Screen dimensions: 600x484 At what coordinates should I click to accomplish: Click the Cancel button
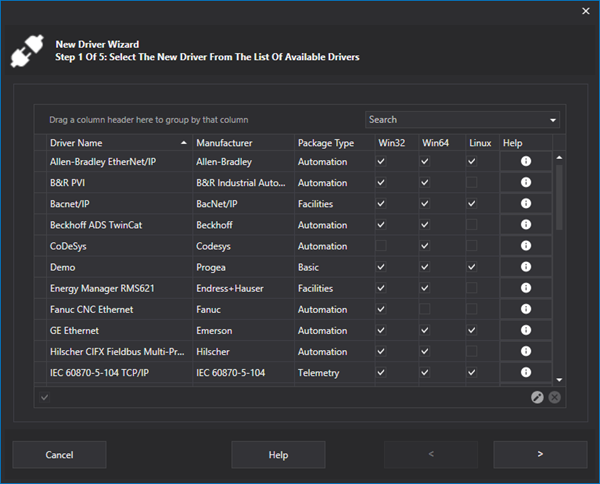pyautogui.click(x=59, y=455)
